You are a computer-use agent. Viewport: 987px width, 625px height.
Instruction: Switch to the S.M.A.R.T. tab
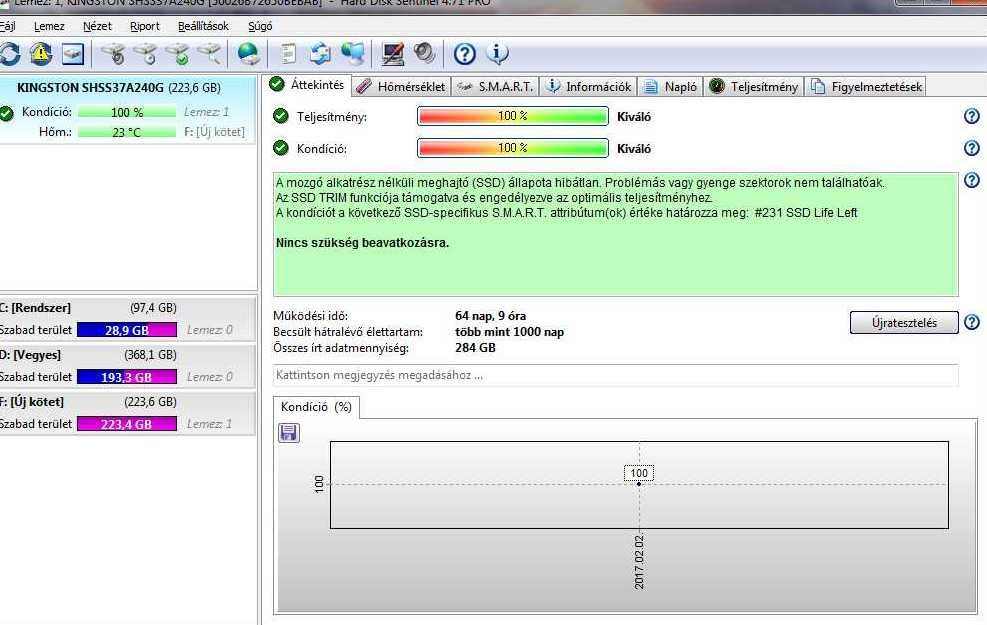[x=495, y=87]
